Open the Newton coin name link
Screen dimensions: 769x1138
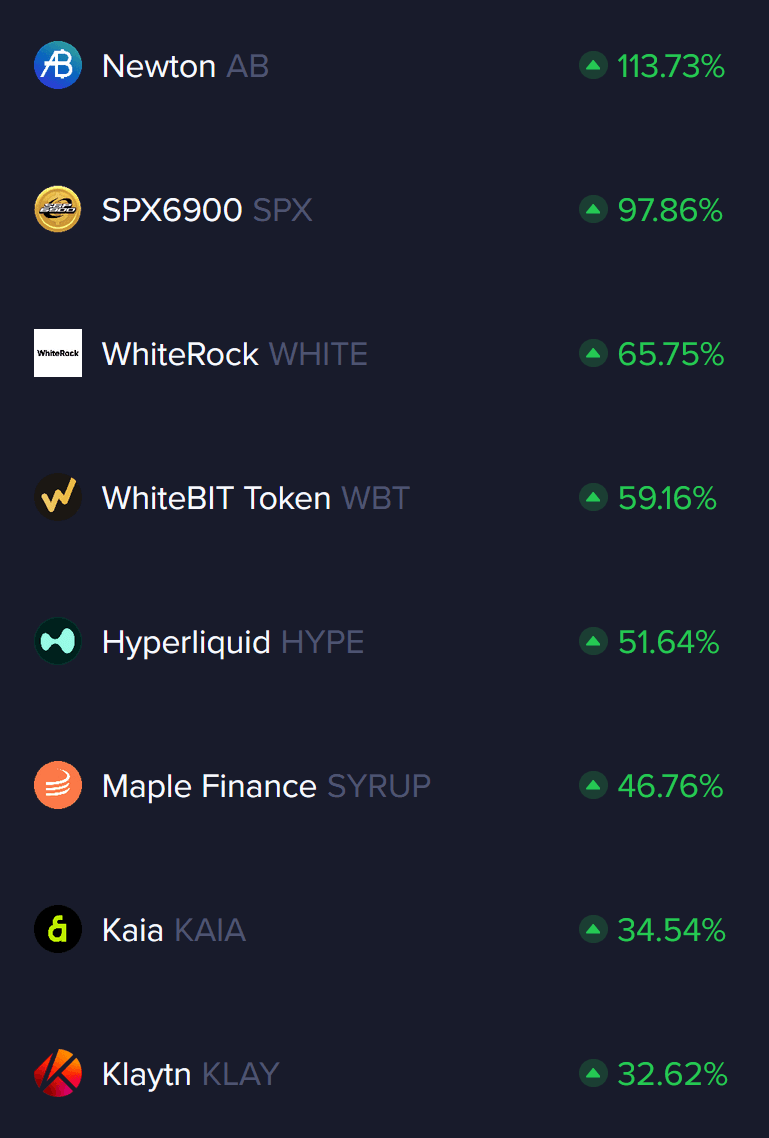159,67
